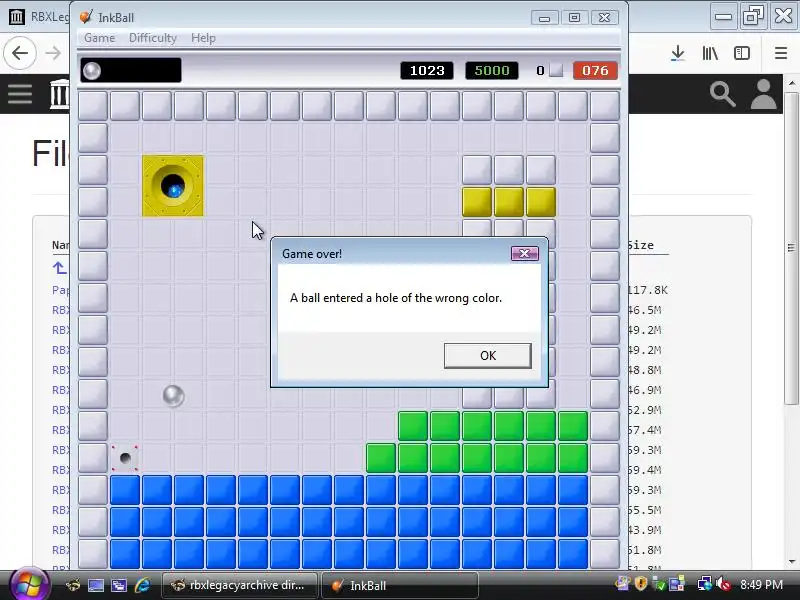Switch to rbxlegacyarchive taskbar button
Viewport: 800px width, 600px height.
[239, 585]
